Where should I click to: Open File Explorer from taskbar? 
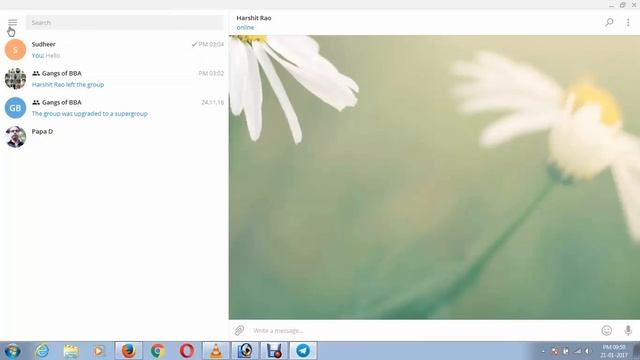[71, 351]
